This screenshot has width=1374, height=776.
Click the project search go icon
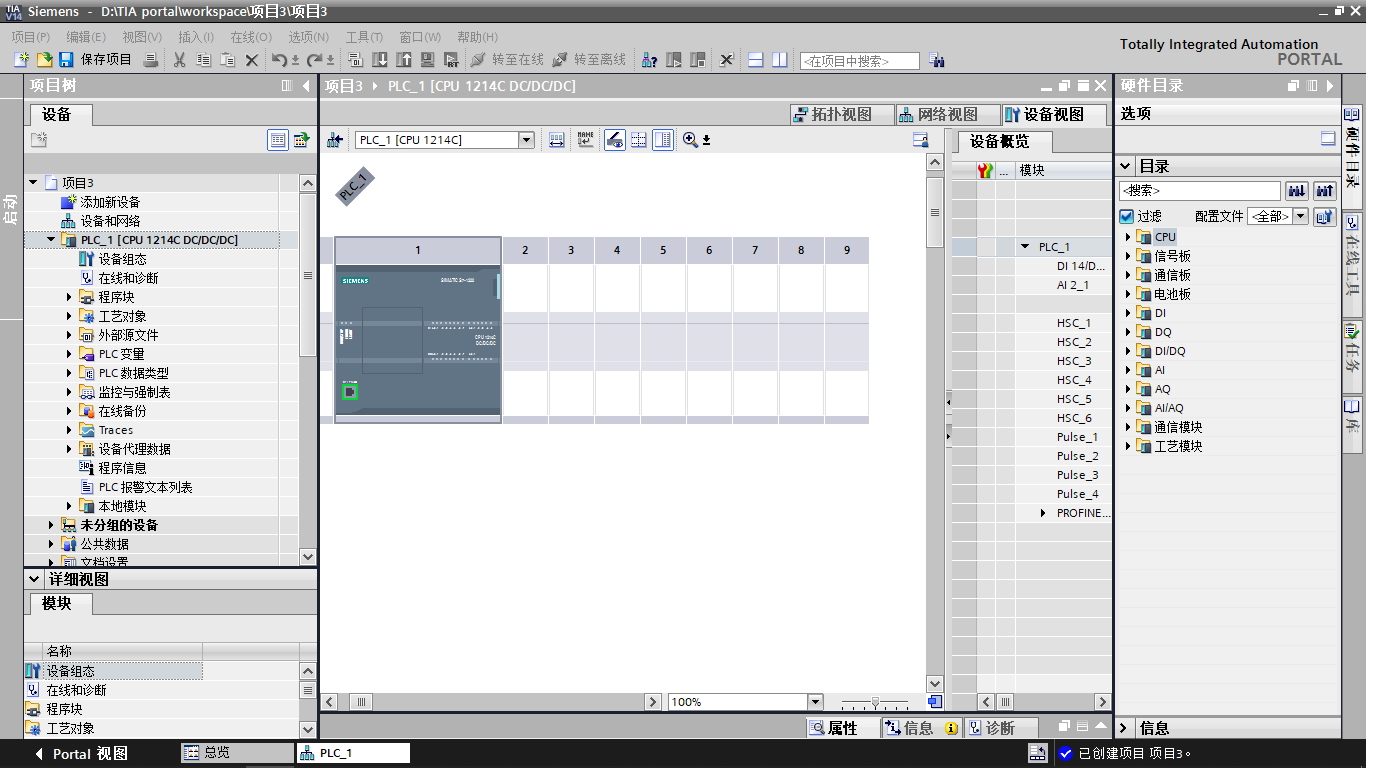pyautogui.click(x=937, y=60)
